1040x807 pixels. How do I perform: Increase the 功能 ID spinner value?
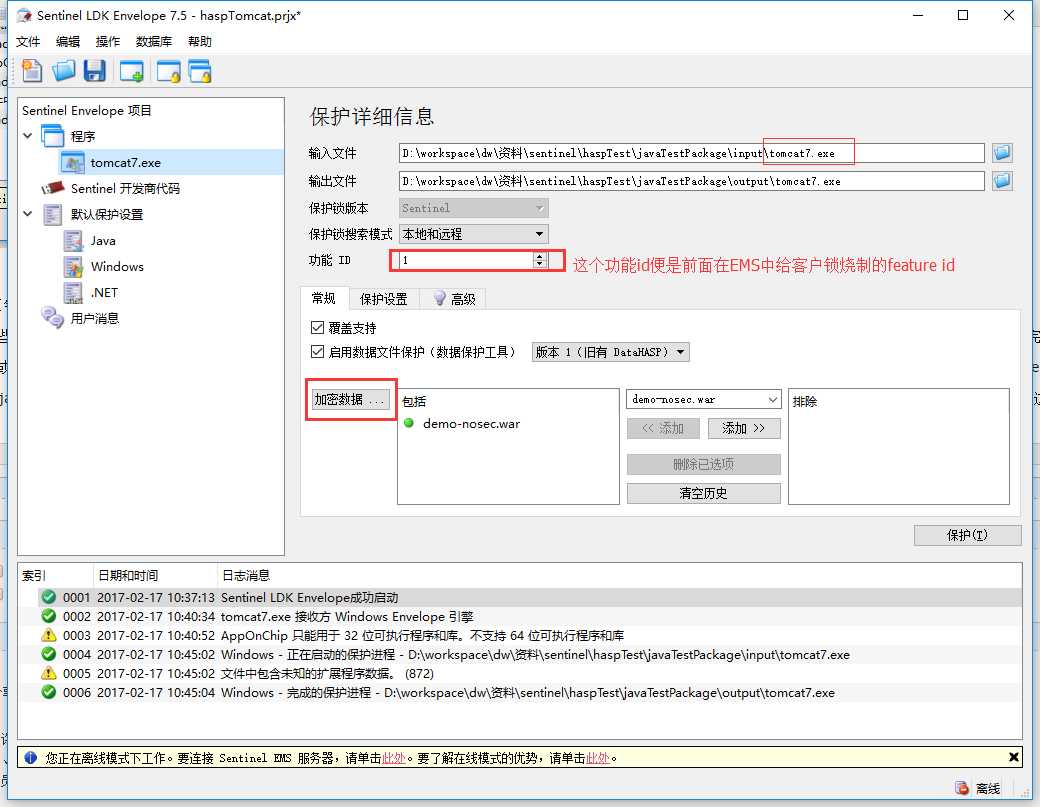point(540,256)
